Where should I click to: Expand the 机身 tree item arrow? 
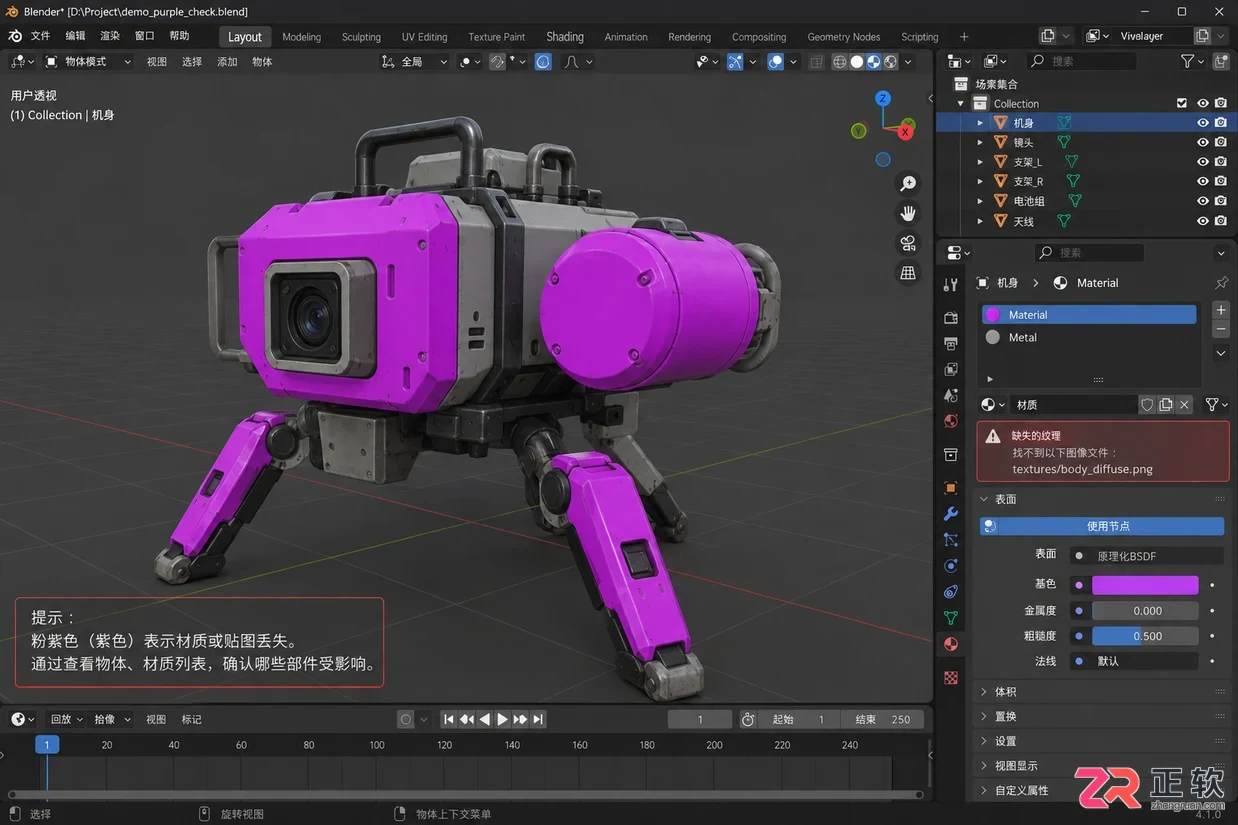tap(980, 123)
